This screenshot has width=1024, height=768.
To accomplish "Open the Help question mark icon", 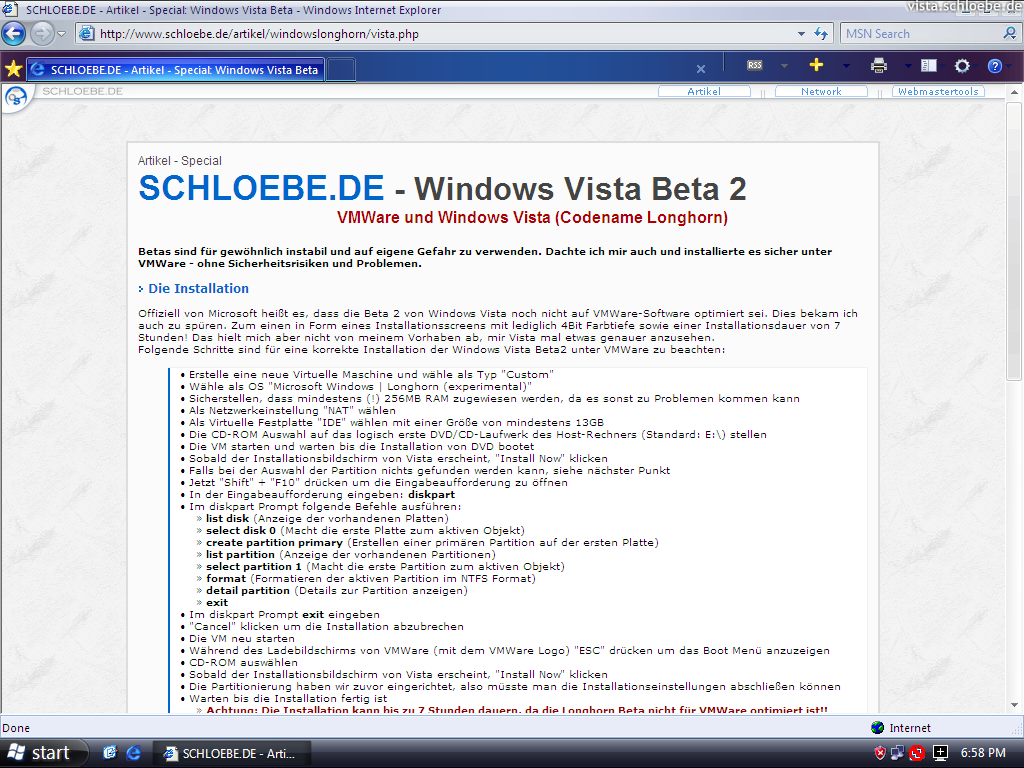I will coord(995,66).
